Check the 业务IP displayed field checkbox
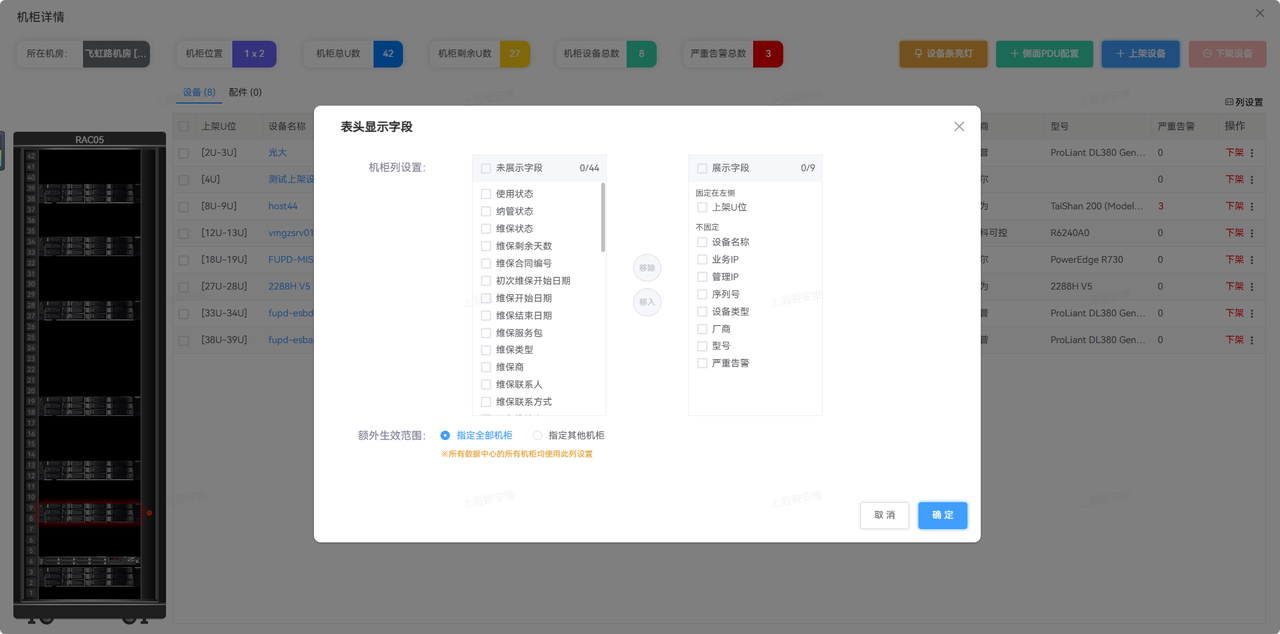Image resolution: width=1280 pixels, height=634 pixels. pyautogui.click(x=702, y=260)
